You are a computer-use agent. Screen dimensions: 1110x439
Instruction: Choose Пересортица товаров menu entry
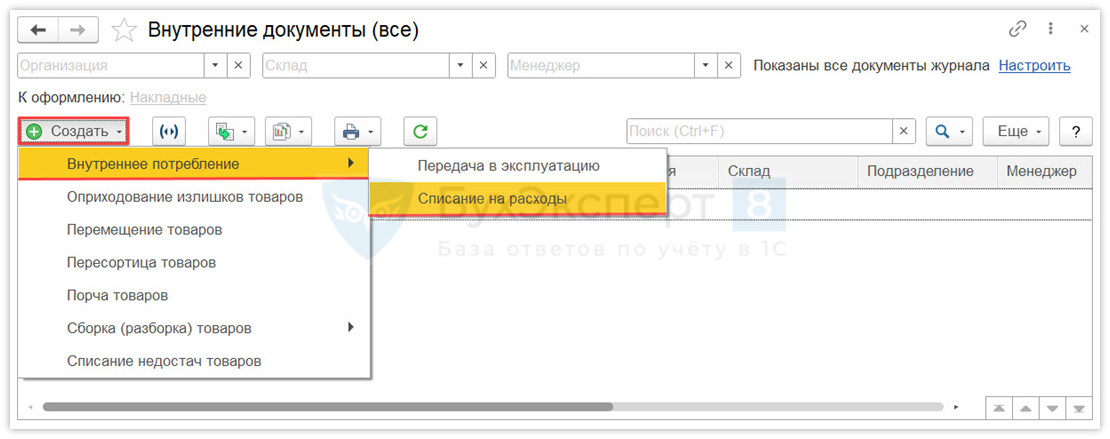194,262
